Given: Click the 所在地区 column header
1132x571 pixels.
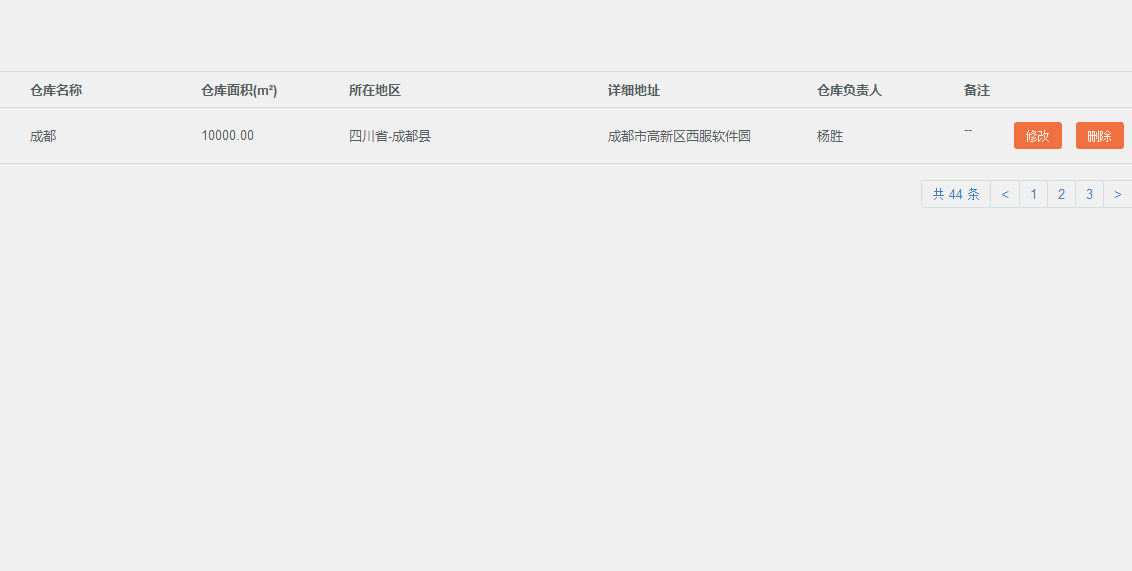Looking at the screenshot, I should point(375,90).
